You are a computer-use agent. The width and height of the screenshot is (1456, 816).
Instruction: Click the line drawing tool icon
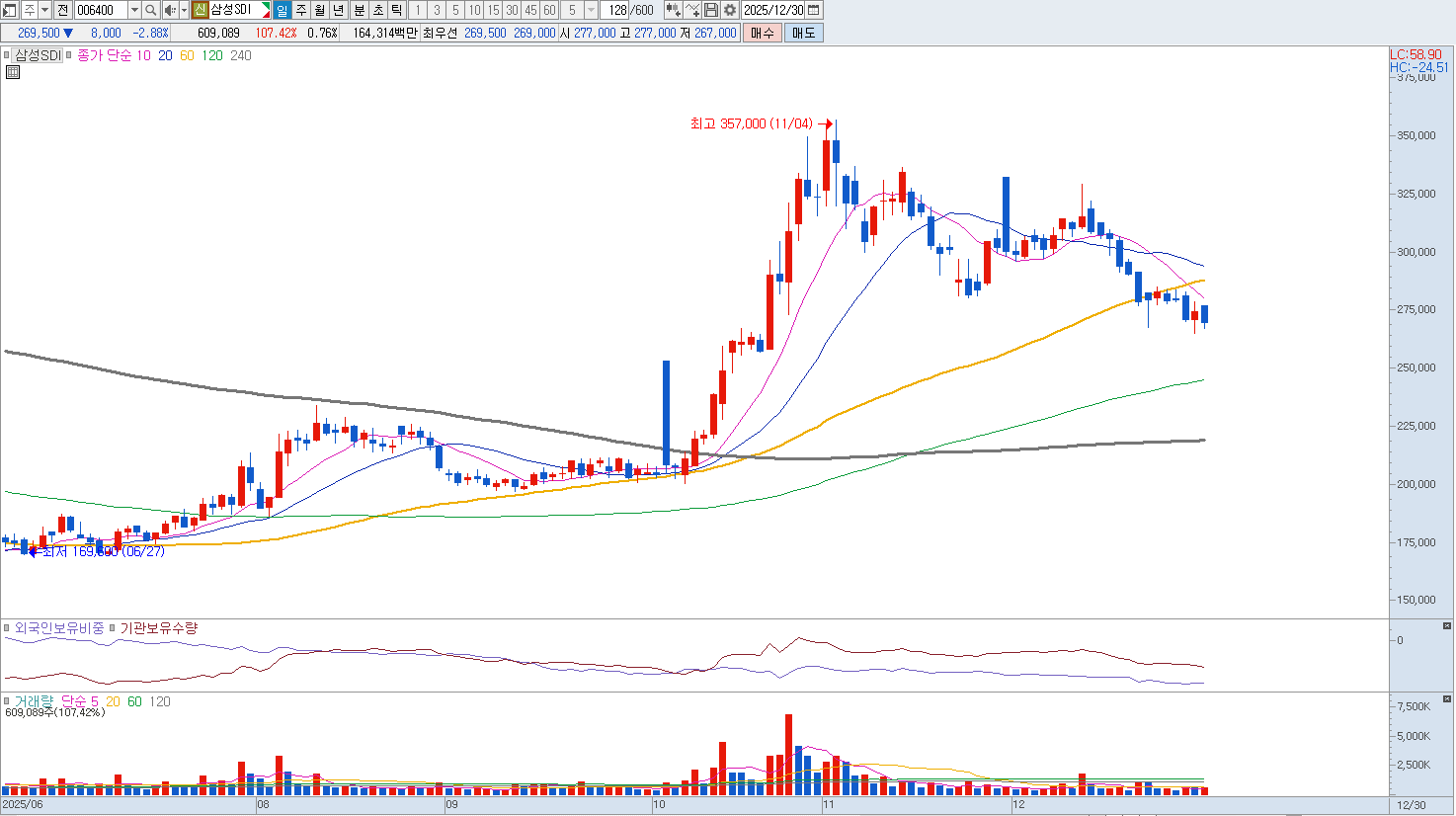692,10
